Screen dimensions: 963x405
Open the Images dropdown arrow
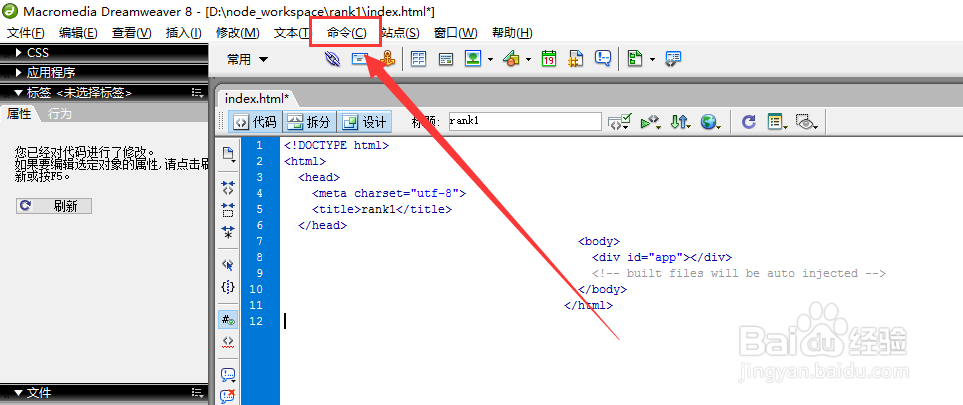click(490, 60)
